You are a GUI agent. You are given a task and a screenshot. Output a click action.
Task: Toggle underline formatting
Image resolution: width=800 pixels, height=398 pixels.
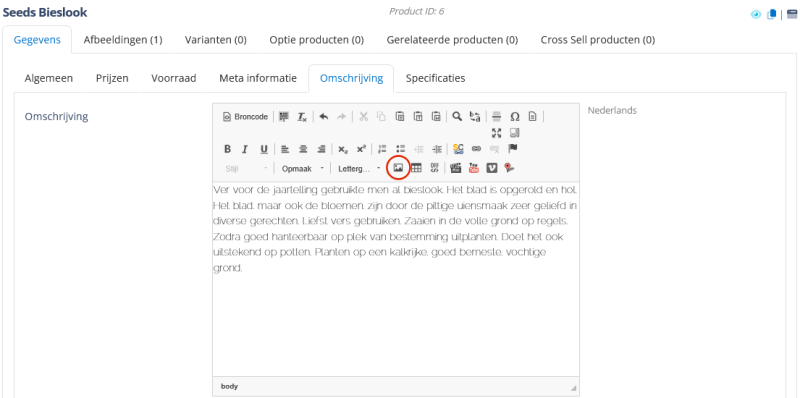(263, 149)
